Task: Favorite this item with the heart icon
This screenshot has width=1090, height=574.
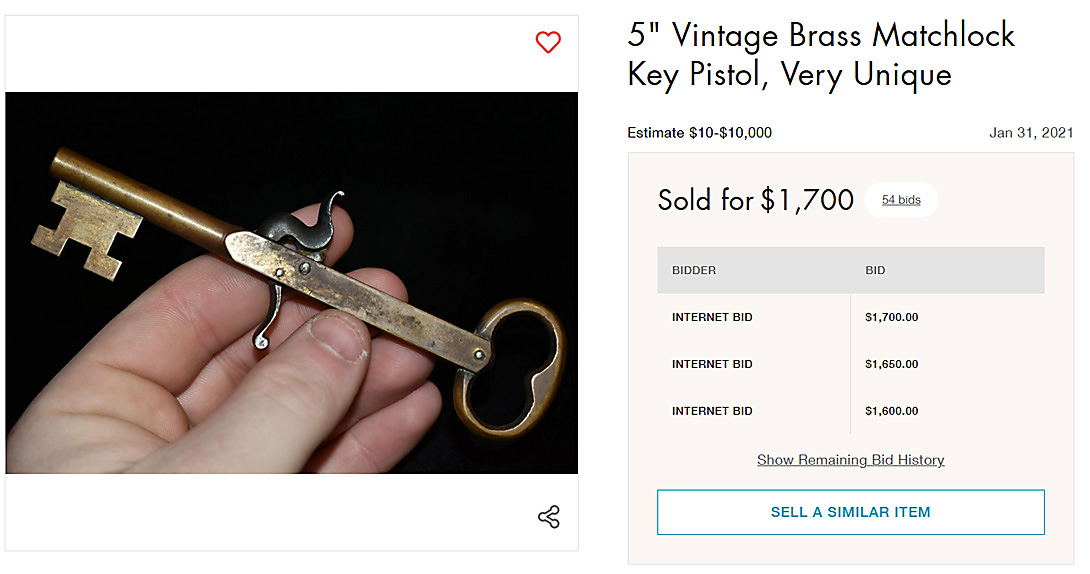Action: (x=548, y=42)
